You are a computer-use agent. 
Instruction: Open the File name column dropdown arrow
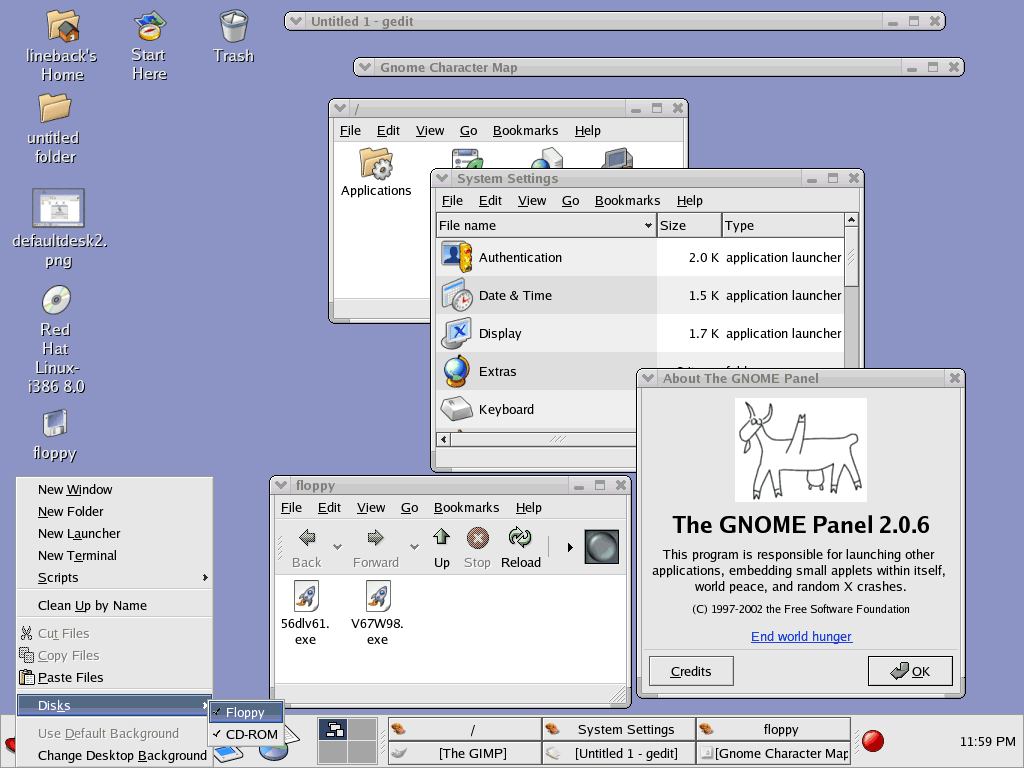[x=648, y=226]
